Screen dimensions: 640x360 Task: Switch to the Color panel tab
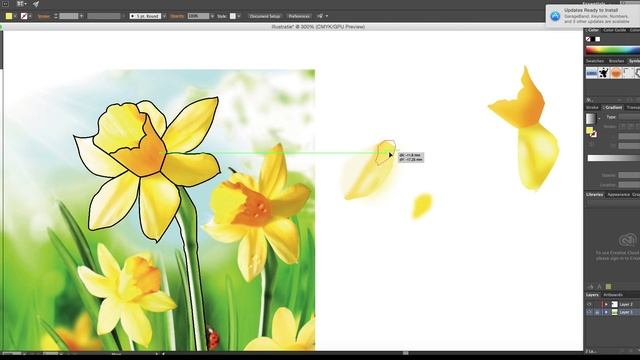tap(593, 30)
